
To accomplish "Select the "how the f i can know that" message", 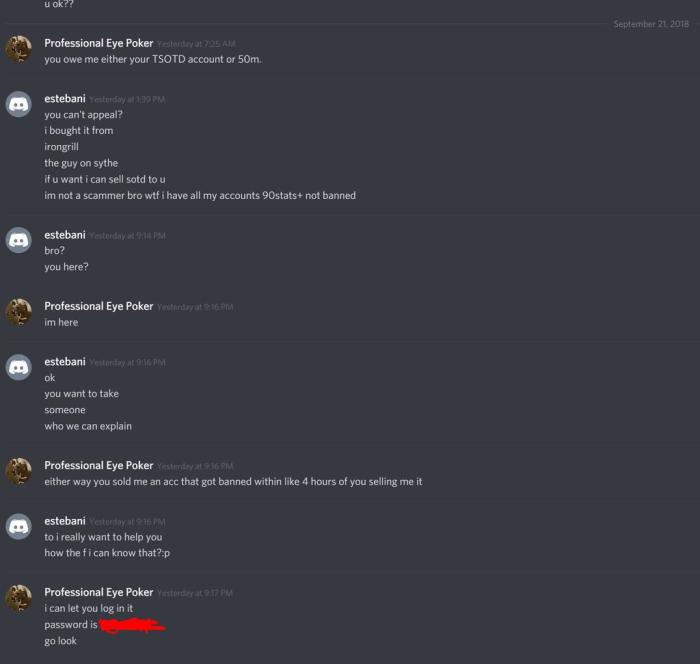I will coord(107,553).
